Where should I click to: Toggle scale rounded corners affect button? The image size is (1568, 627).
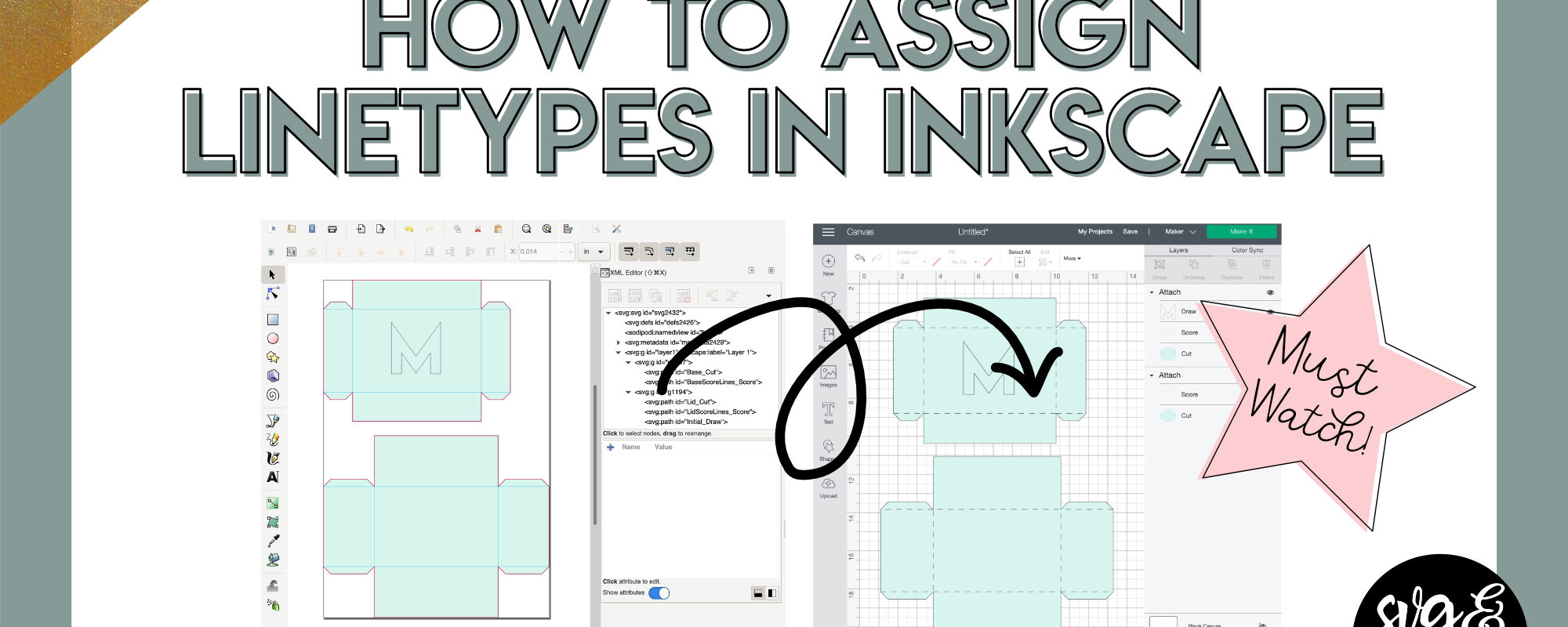[x=649, y=252]
